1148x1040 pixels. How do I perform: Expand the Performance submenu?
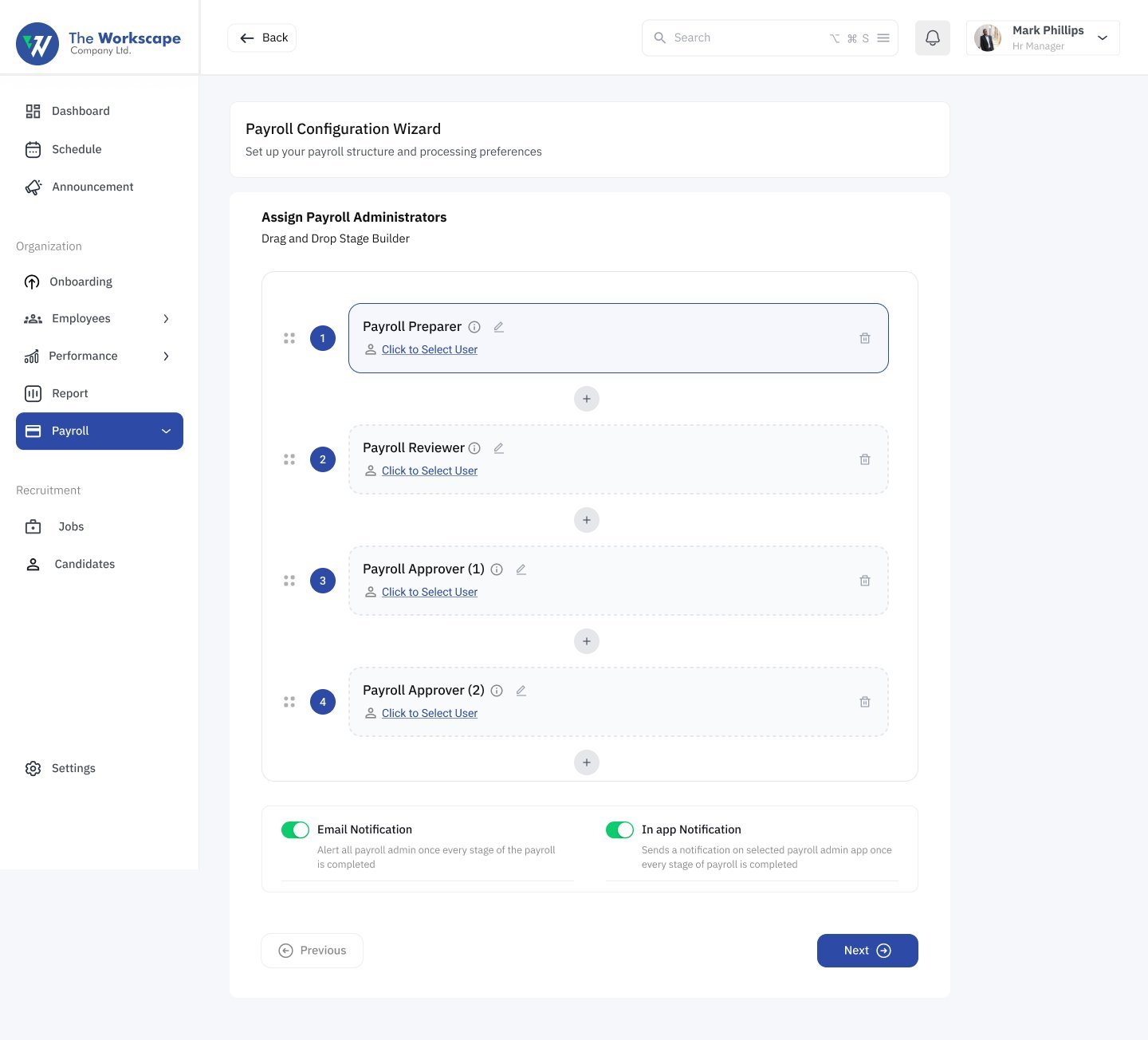pyautogui.click(x=166, y=357)
